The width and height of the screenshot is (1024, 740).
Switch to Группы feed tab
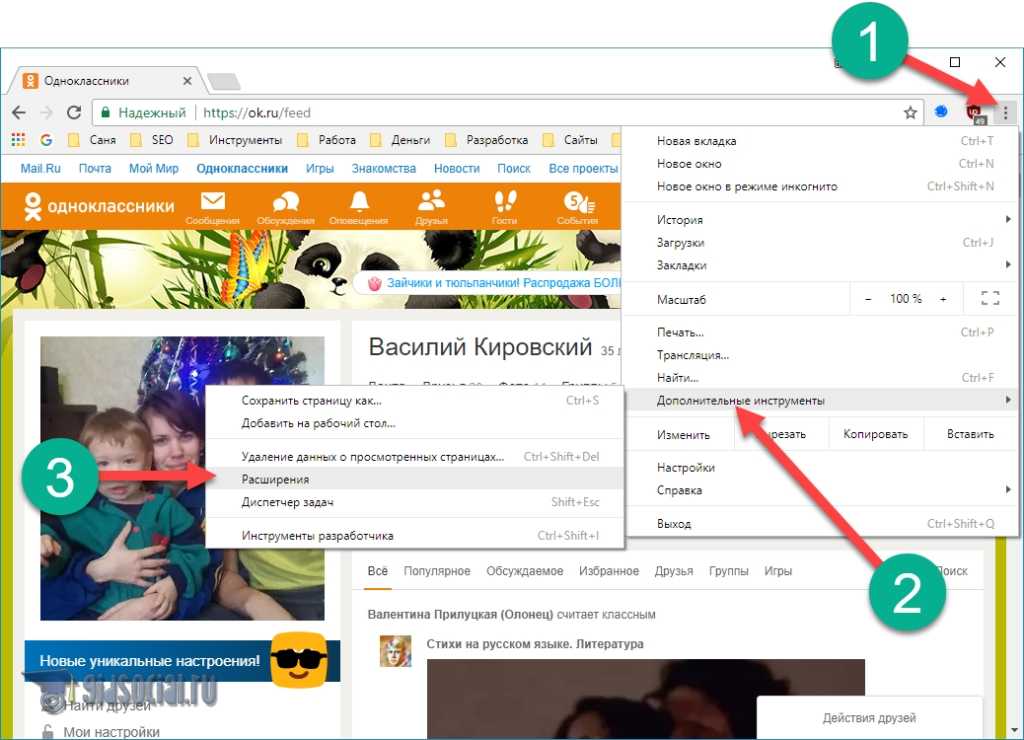tap(729, 571)
